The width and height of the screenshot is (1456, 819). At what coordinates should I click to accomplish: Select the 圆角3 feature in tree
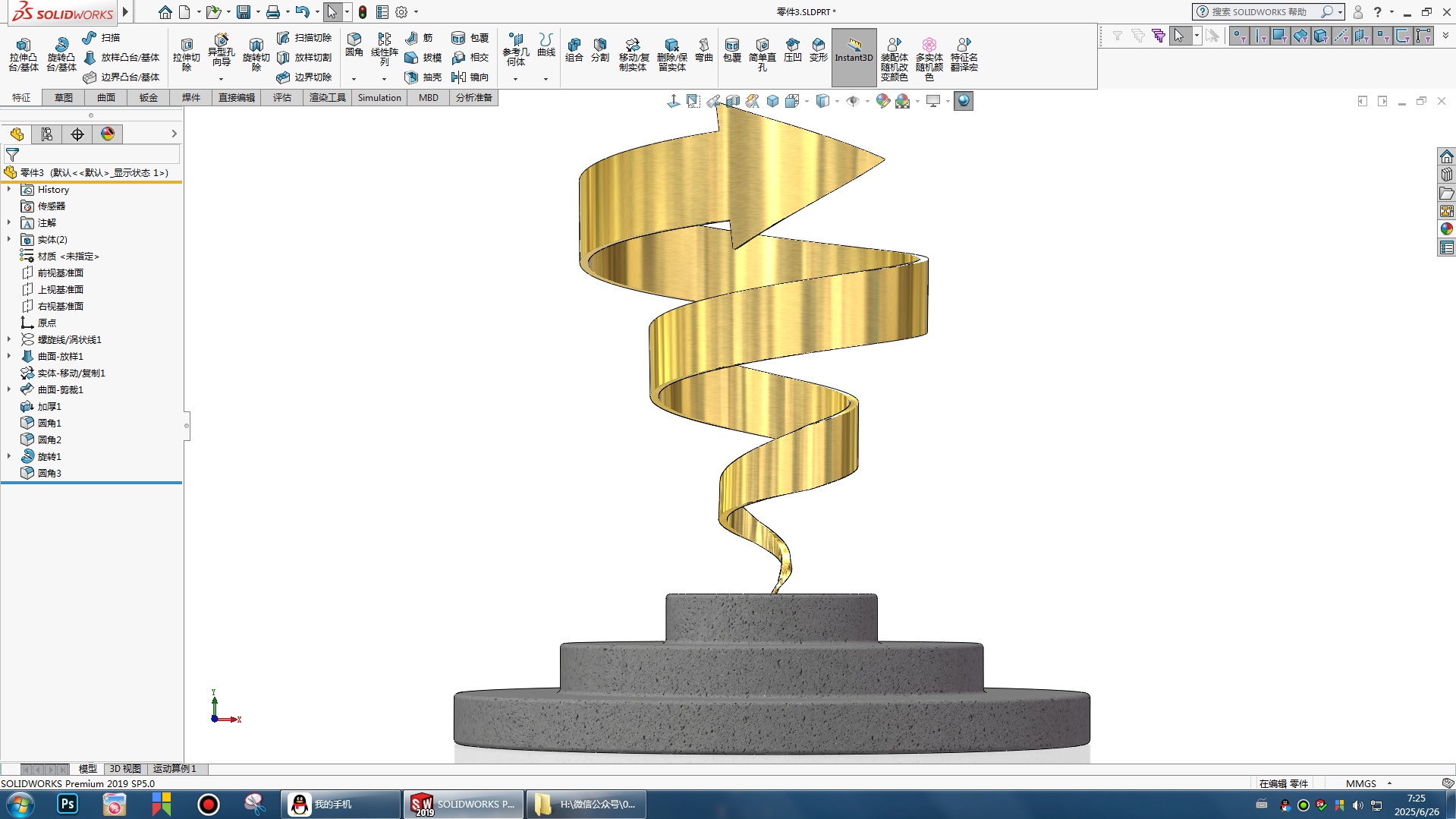pos(42,473)
